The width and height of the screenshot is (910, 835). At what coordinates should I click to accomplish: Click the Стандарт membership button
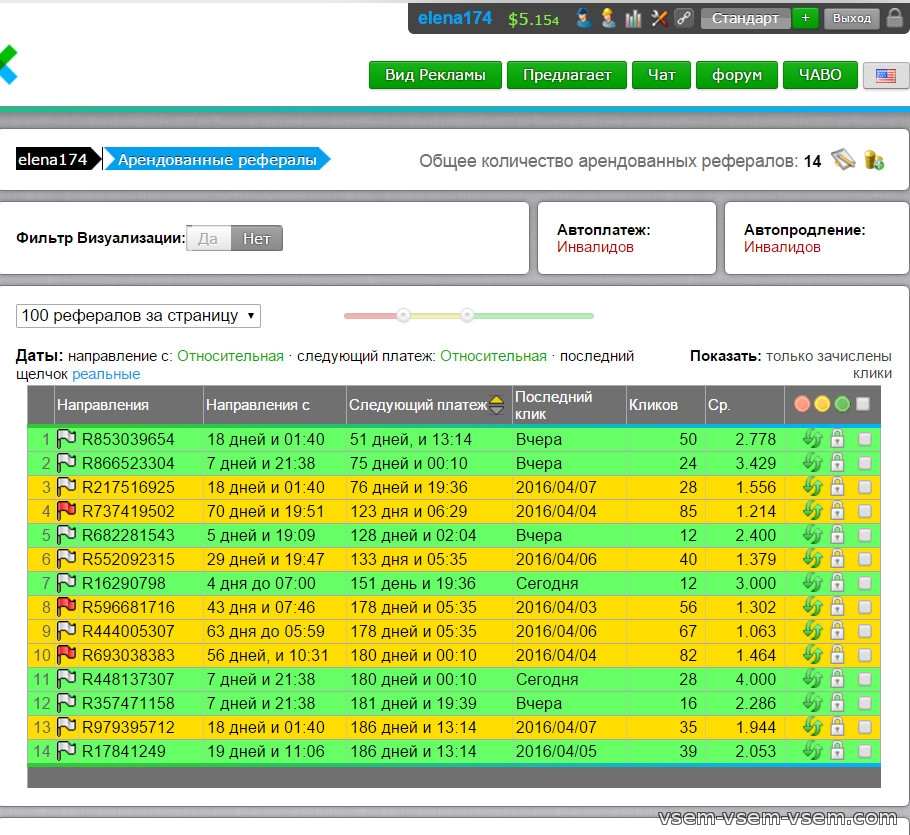(x=745, y=19)
